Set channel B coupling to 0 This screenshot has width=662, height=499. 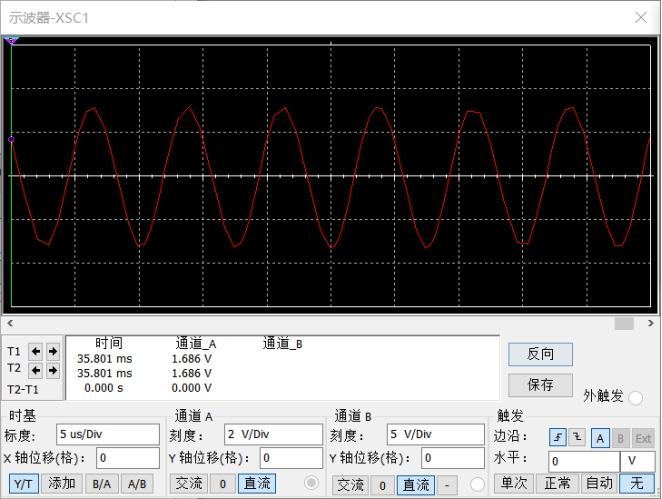383,485
